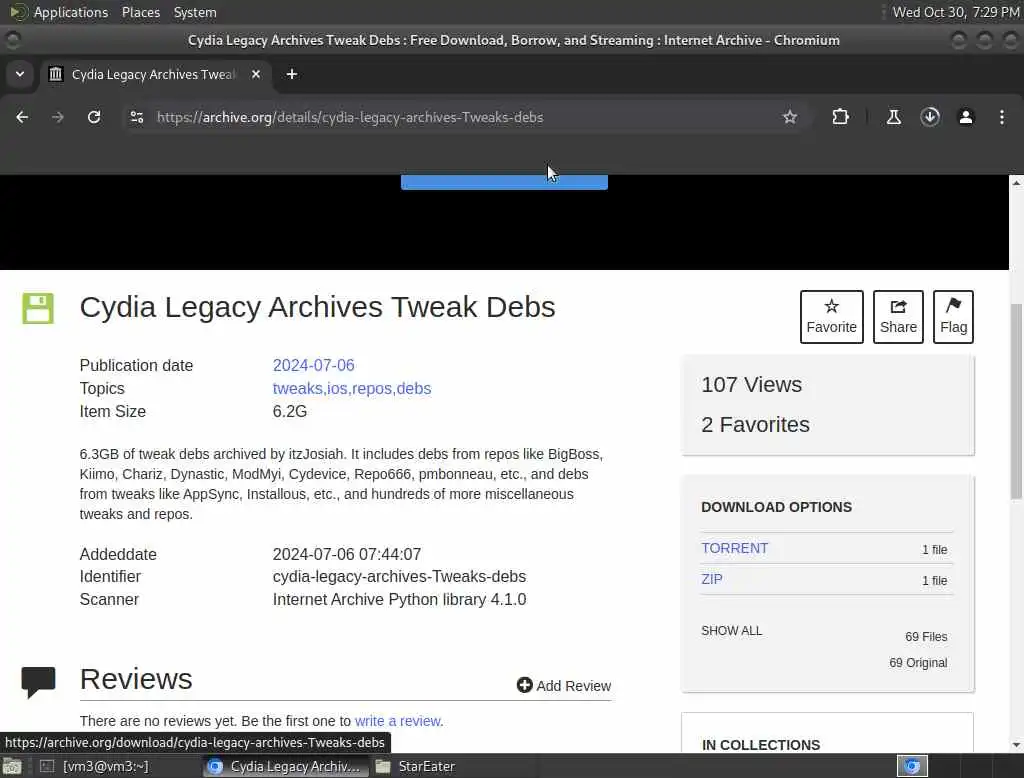
Task: Click the Chromium workspace icon in bottom panel
Action: click(x=912, y=766)
